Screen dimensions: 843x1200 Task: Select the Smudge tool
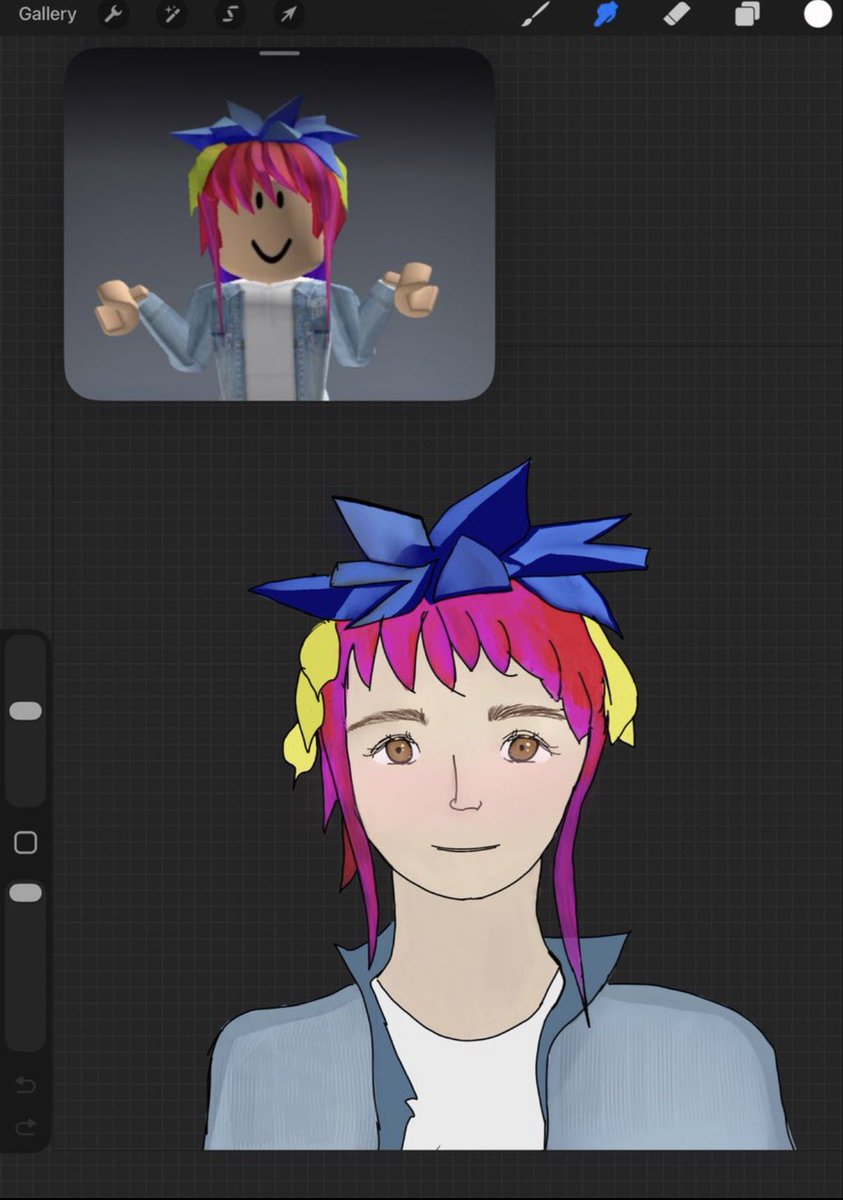(x=606, y=14)
